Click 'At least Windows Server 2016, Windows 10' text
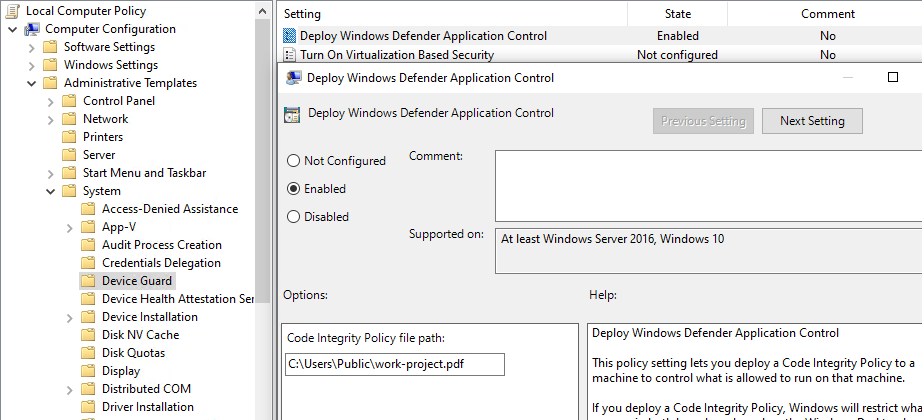Screen dimensions: 922x420 pos(613,239)
